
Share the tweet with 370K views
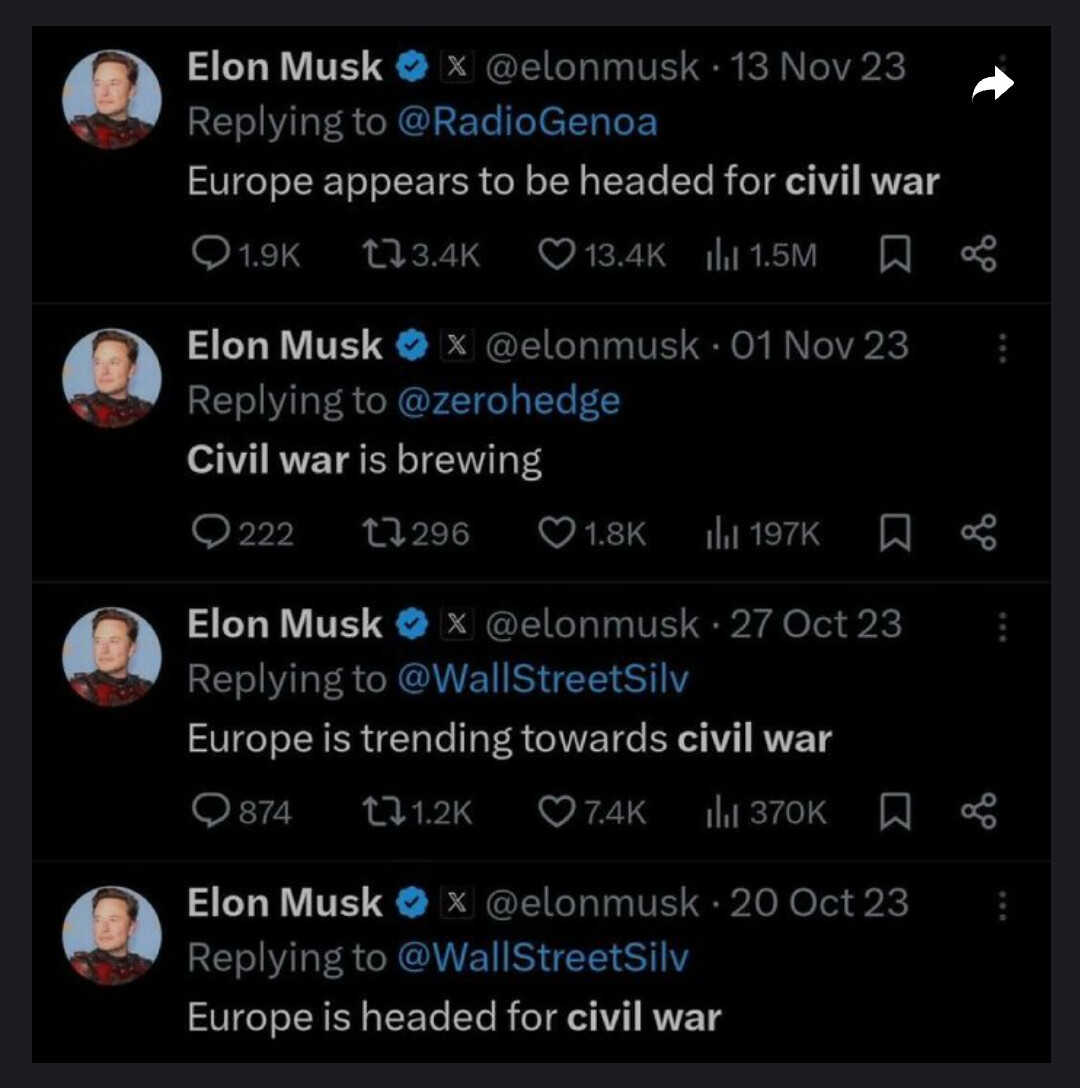pos(978,812)
